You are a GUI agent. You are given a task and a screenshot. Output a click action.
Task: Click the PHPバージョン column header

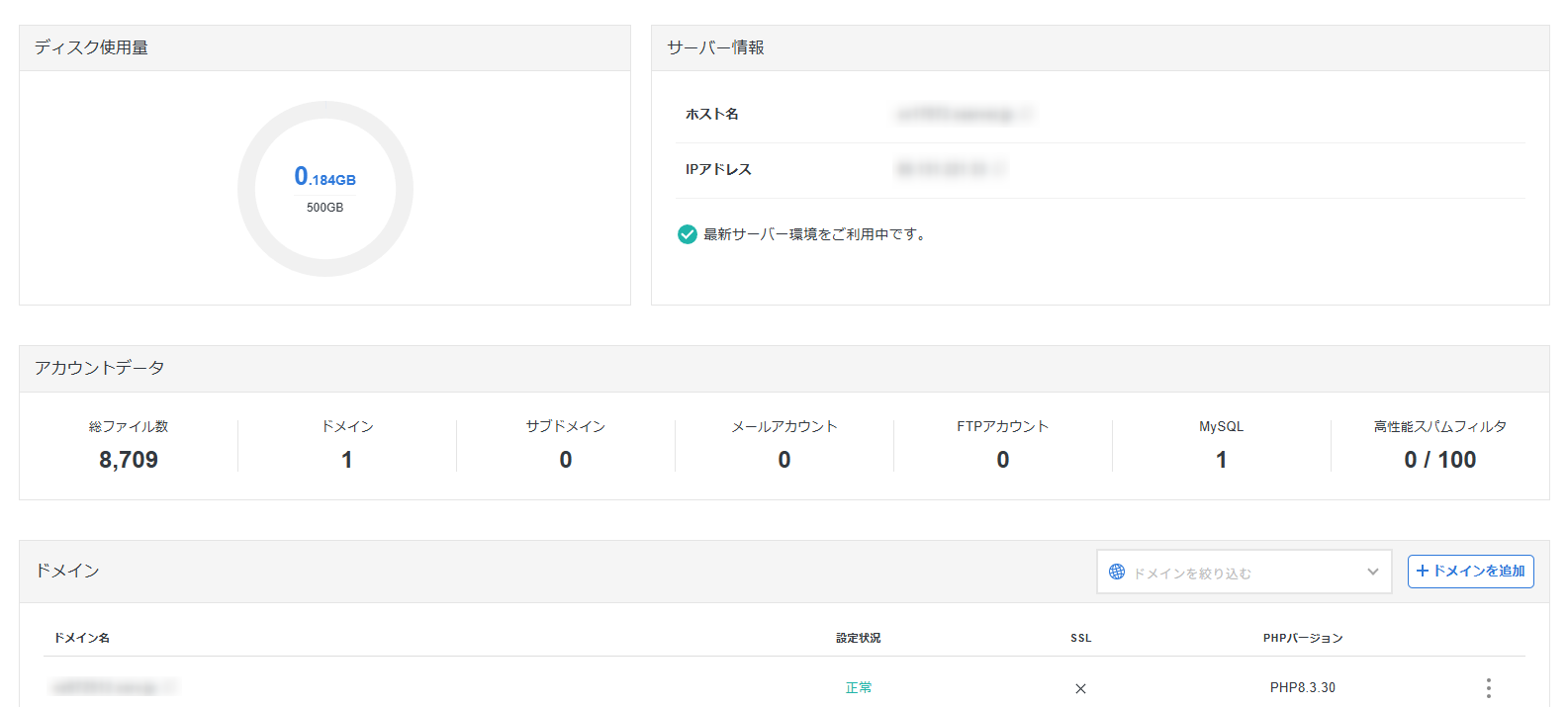pyautogui.click(x=1303, y=639)
